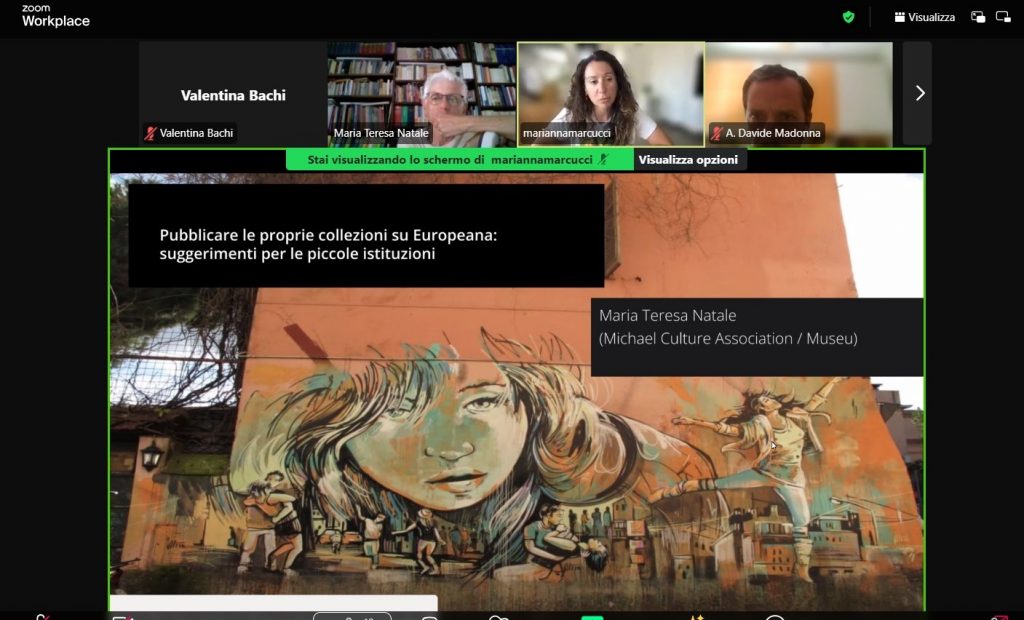Click the muted microphone icon beside A. Davide Madonna
Viewport: 1024px width, 620px height.
tap(716, 133)
